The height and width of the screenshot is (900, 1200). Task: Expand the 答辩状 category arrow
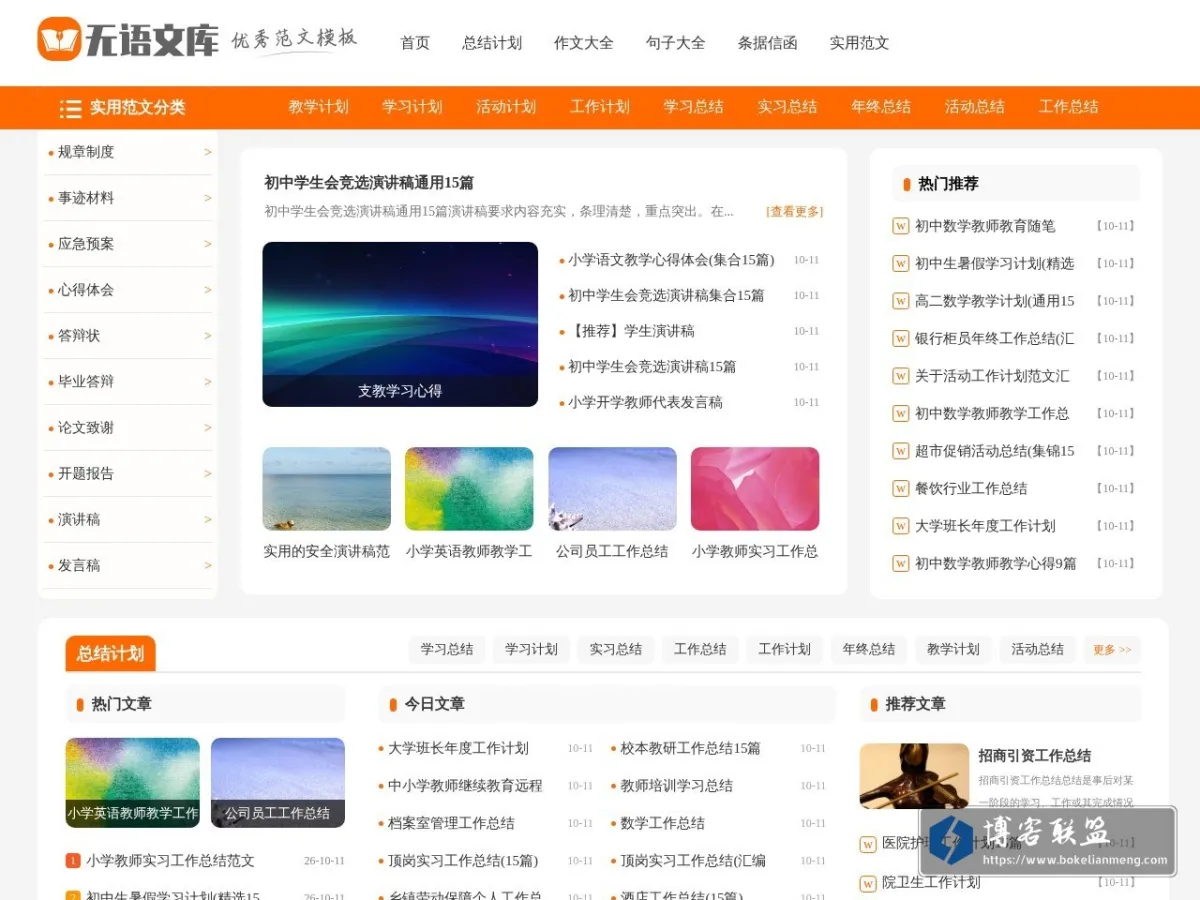pyautogui.click(x=208, y=336)
